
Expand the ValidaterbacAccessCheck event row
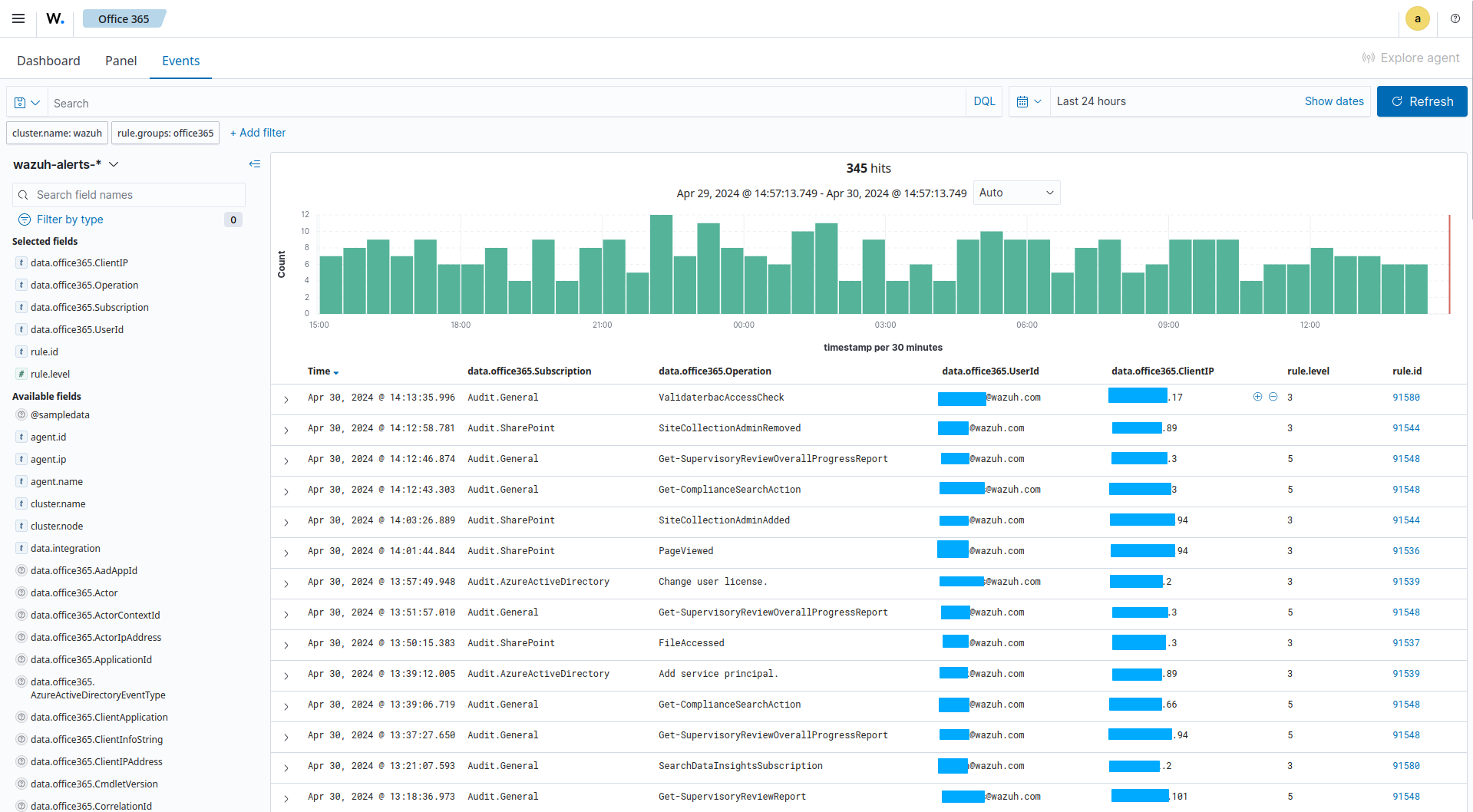coord(286,399)
